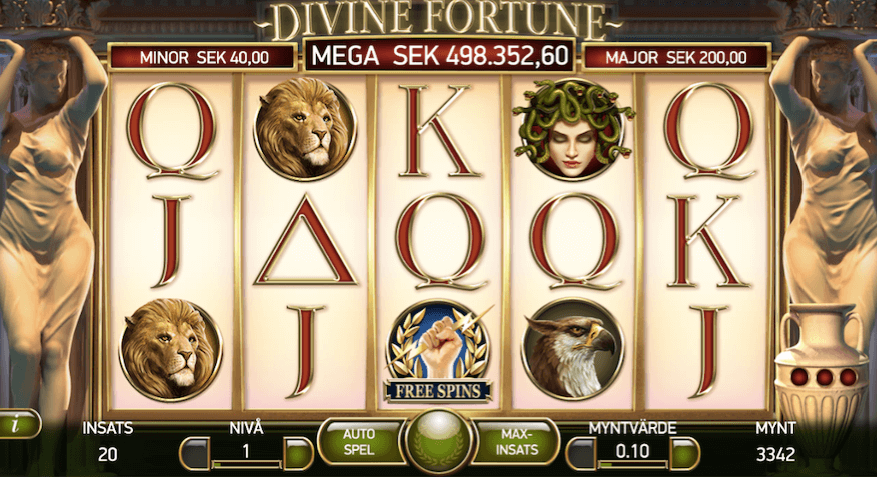877x477 pixels.
Task: Click the Major SEK 200,00 jackpot panel
Action: 676,57
